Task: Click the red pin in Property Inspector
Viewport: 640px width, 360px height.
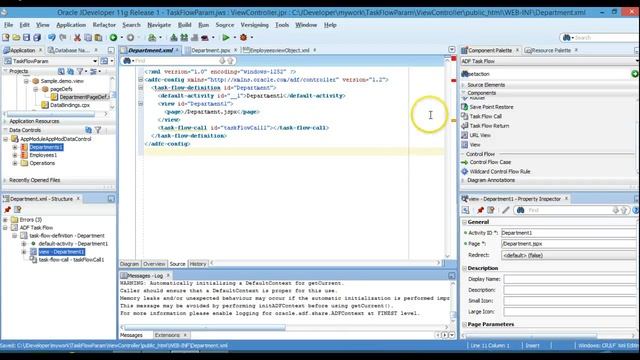Action: (480, 210)
